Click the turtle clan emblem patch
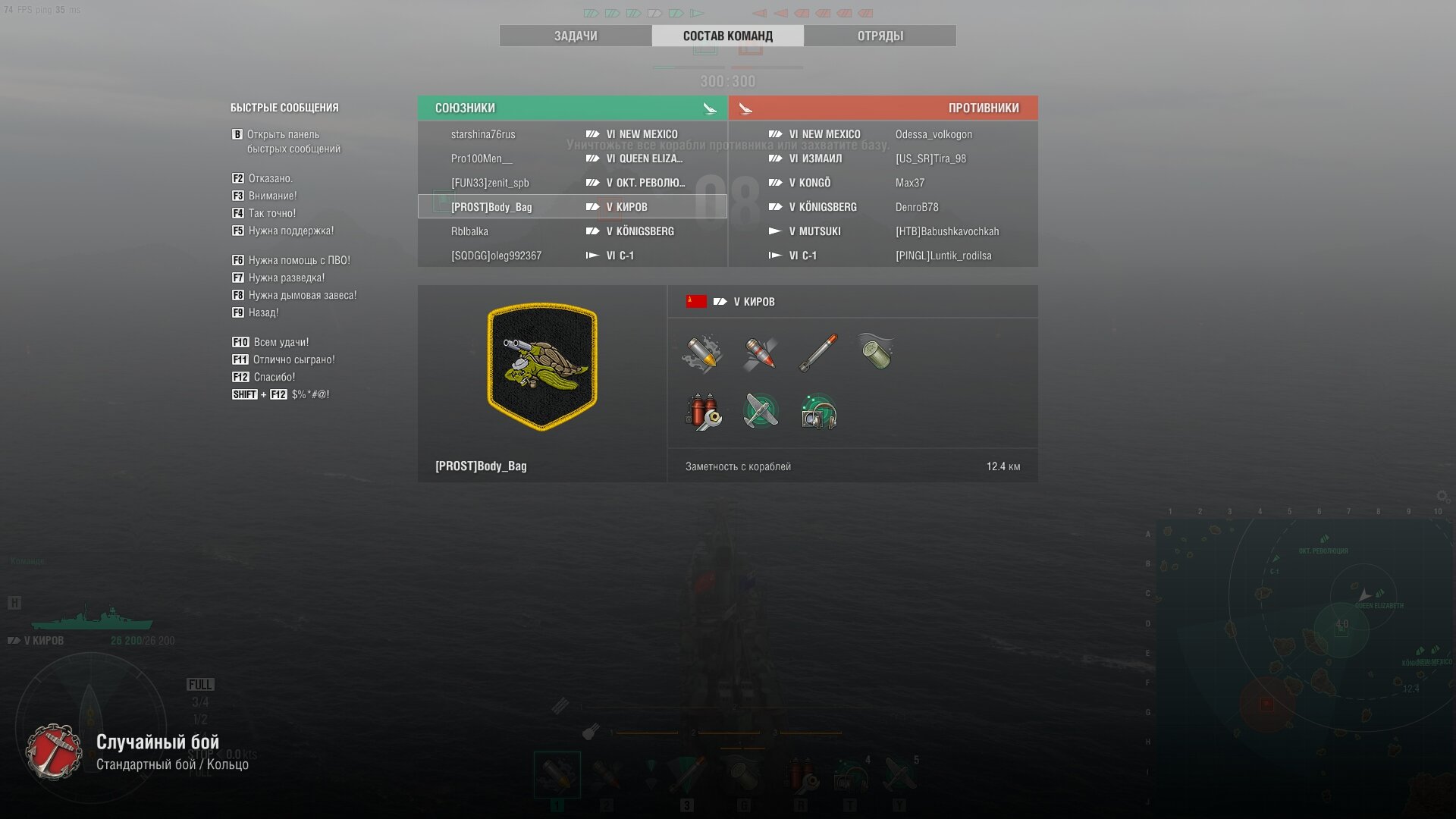Screen dimensions: 1456x819 (542, 366)
